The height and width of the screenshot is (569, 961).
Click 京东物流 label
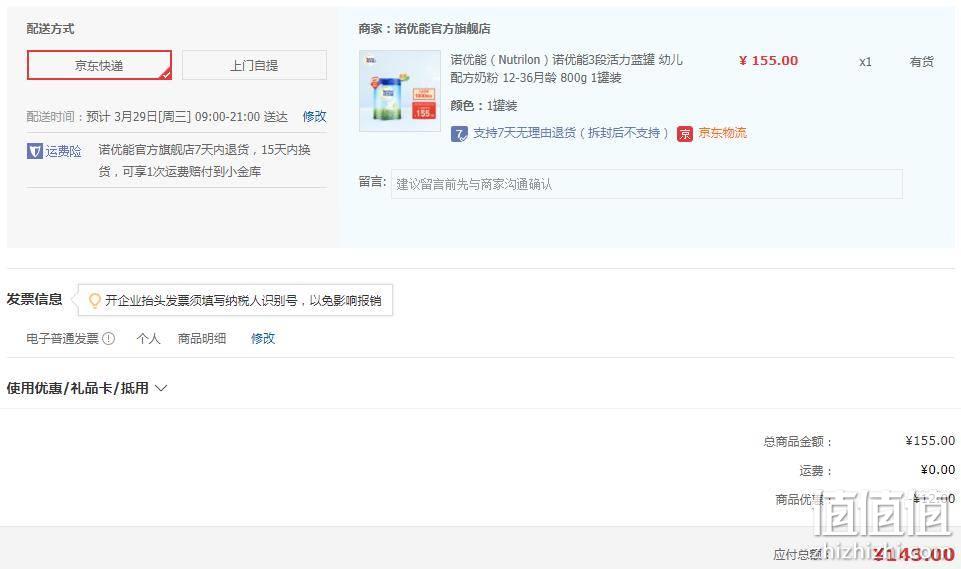pyautogui.click(x=723, y=133)
